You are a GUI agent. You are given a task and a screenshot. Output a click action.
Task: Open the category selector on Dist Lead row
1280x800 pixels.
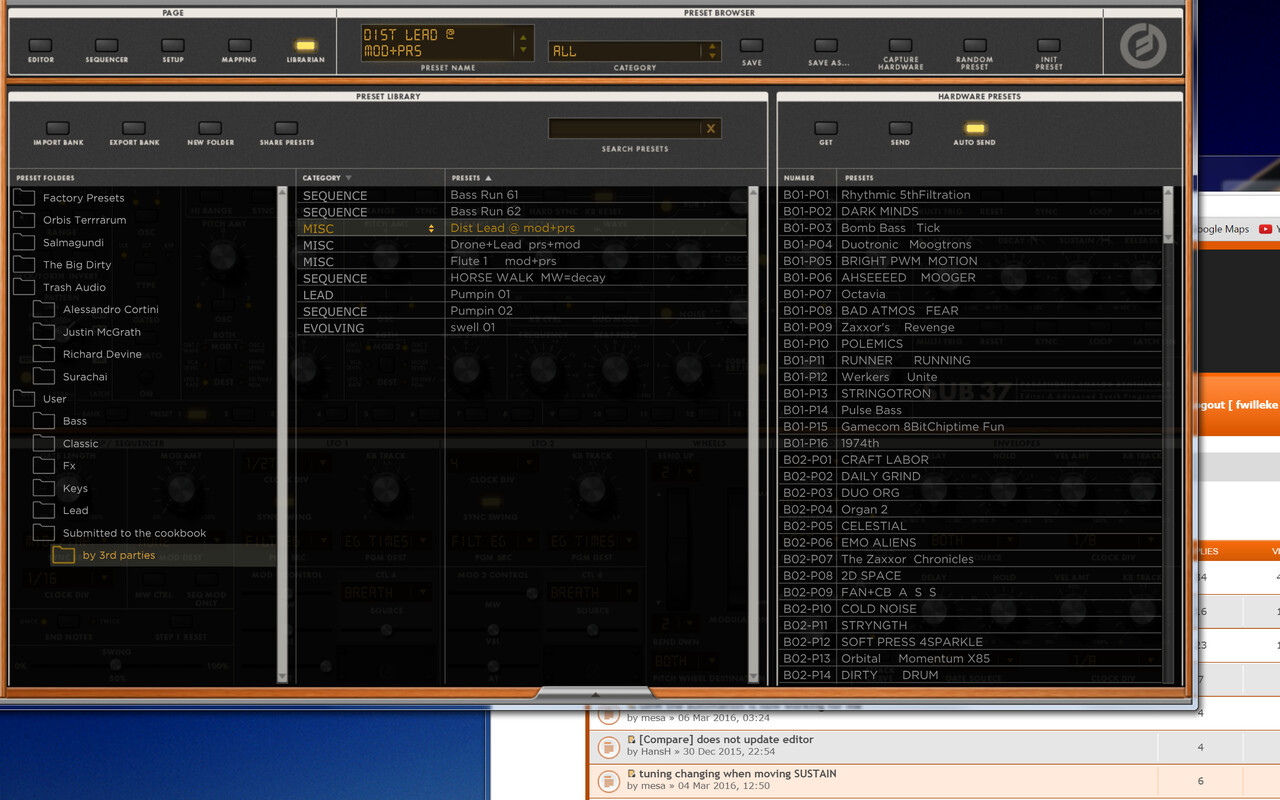pos(428,228)
